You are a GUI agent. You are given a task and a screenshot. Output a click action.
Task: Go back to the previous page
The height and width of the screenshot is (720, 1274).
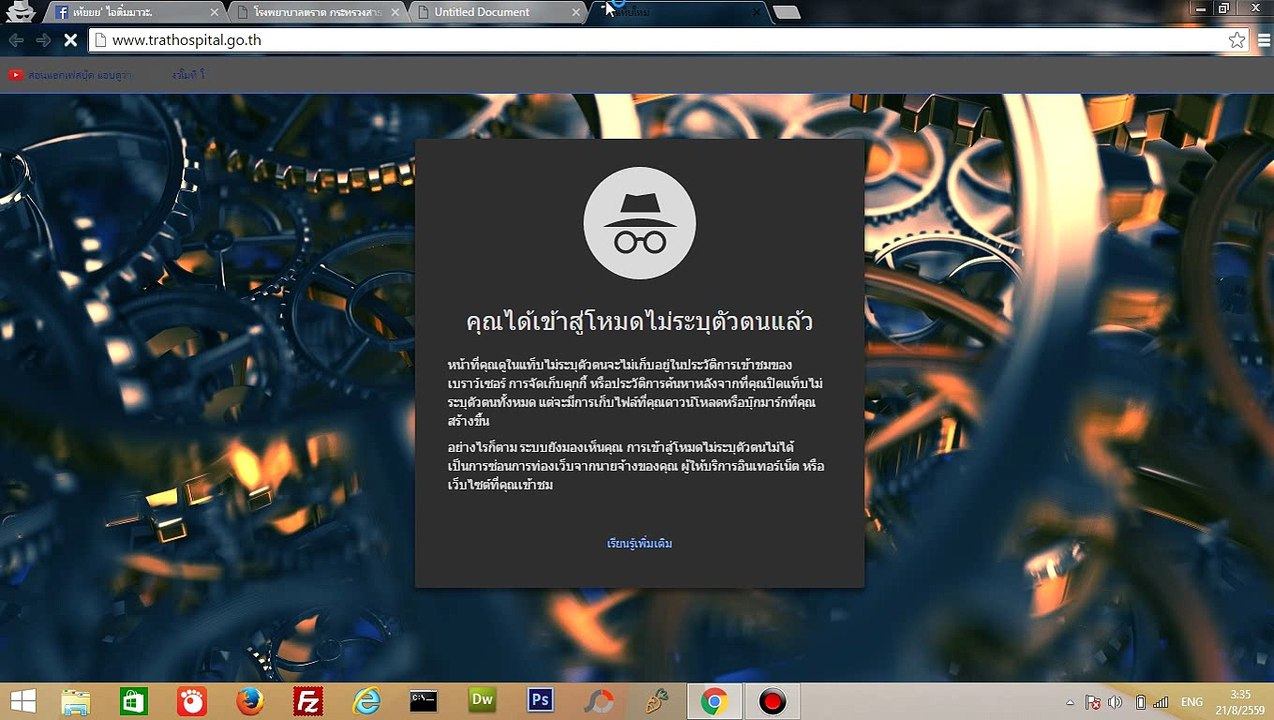pyautogui.click(x=16, y=41)
